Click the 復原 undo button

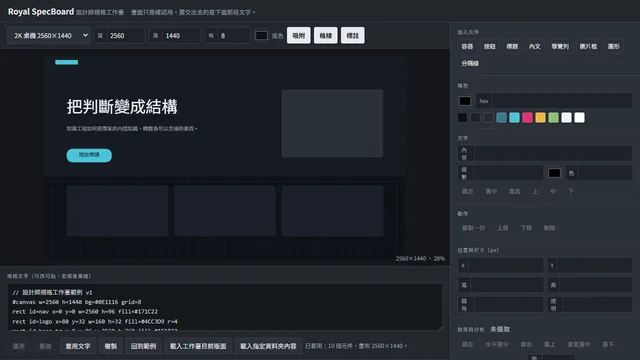click(x=18, y=346)
